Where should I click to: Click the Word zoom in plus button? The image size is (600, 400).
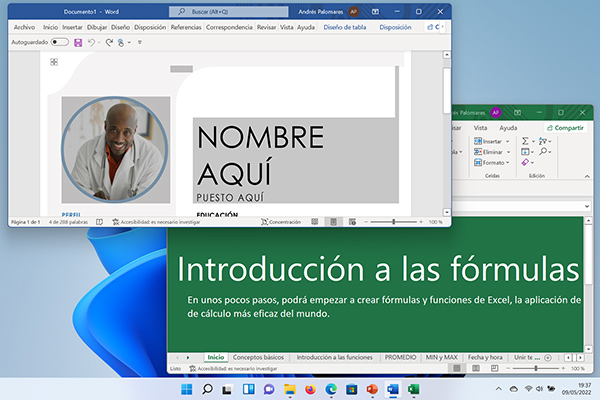(421, 222)
